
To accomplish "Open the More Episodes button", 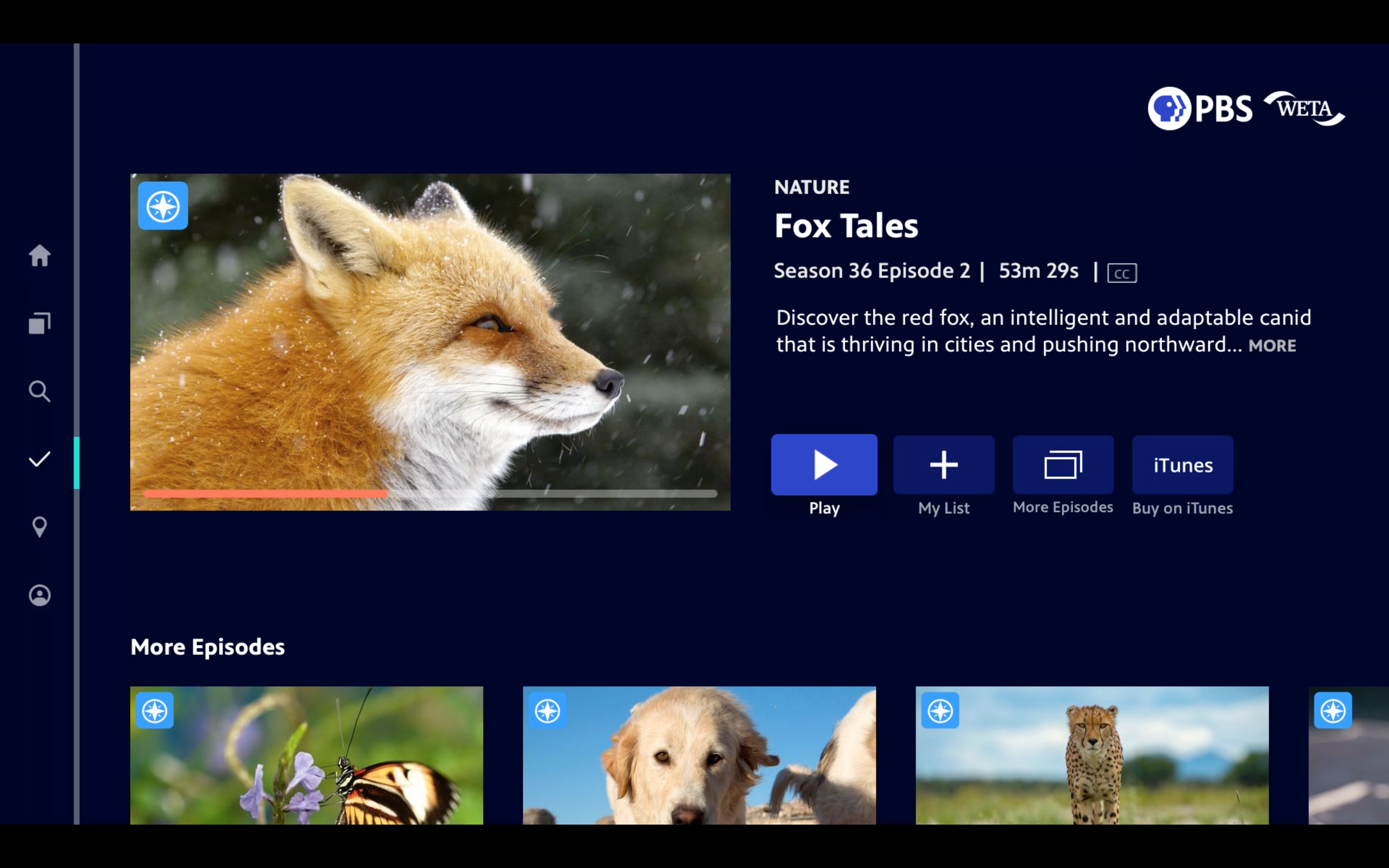I will click(1063, 464).
